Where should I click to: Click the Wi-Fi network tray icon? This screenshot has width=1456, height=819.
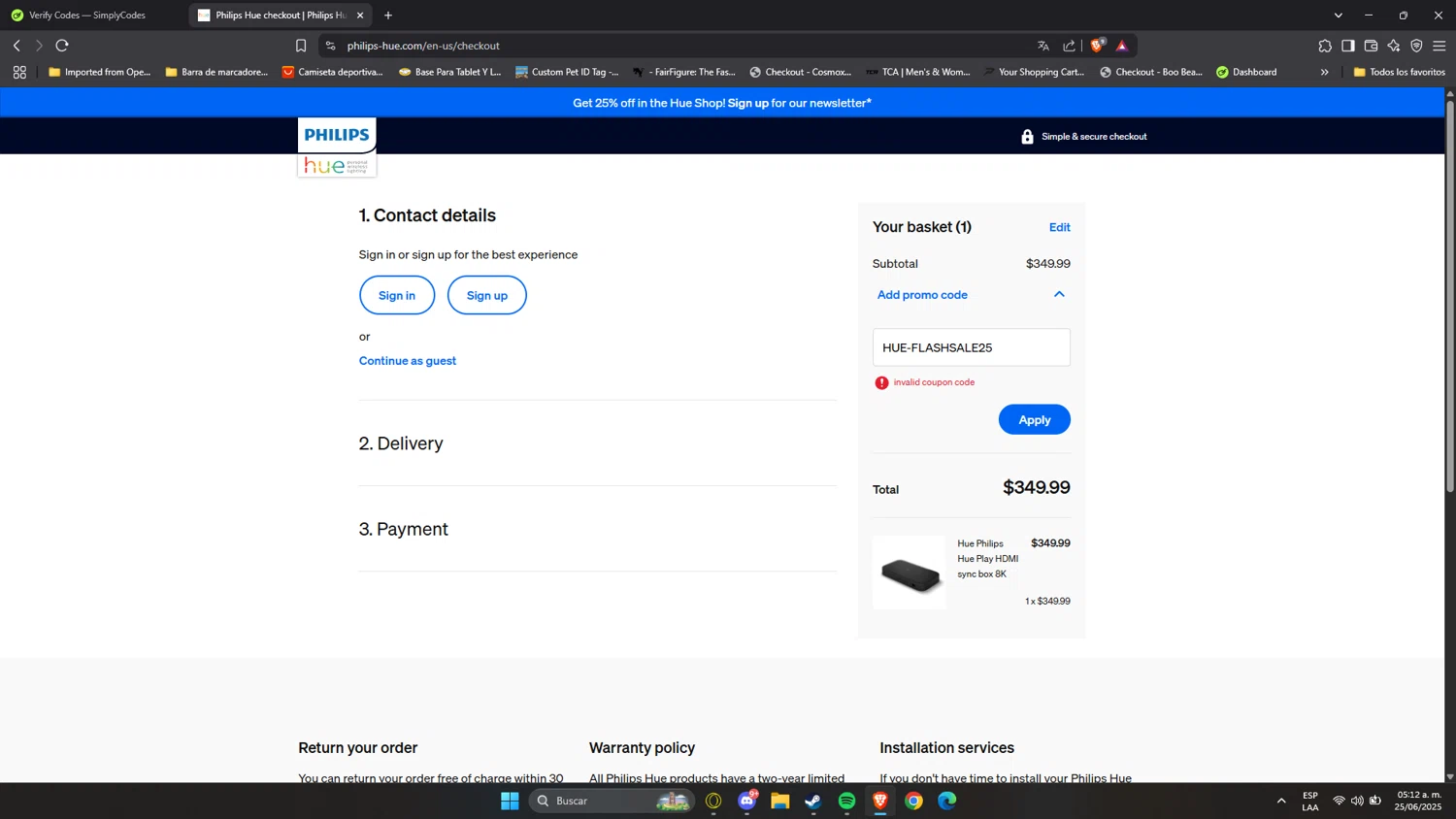(1339, 801)
